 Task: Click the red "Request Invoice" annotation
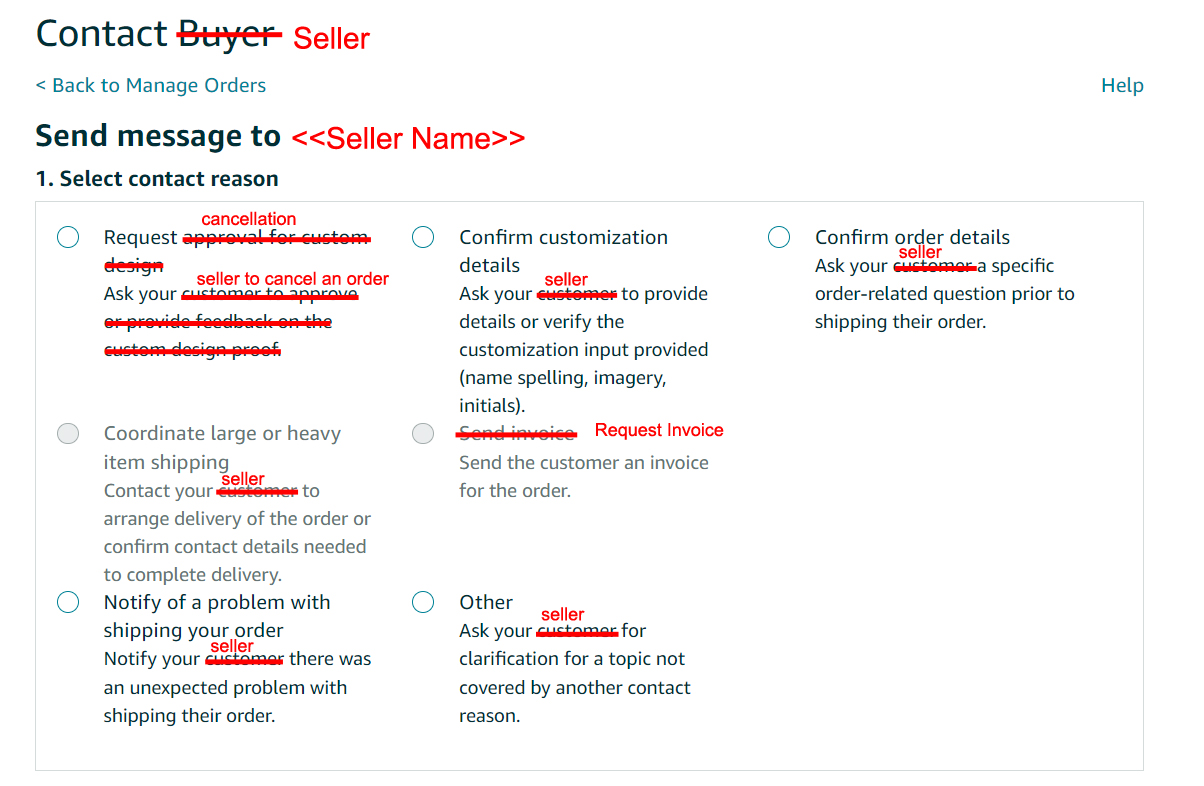(x=659, y=430)
